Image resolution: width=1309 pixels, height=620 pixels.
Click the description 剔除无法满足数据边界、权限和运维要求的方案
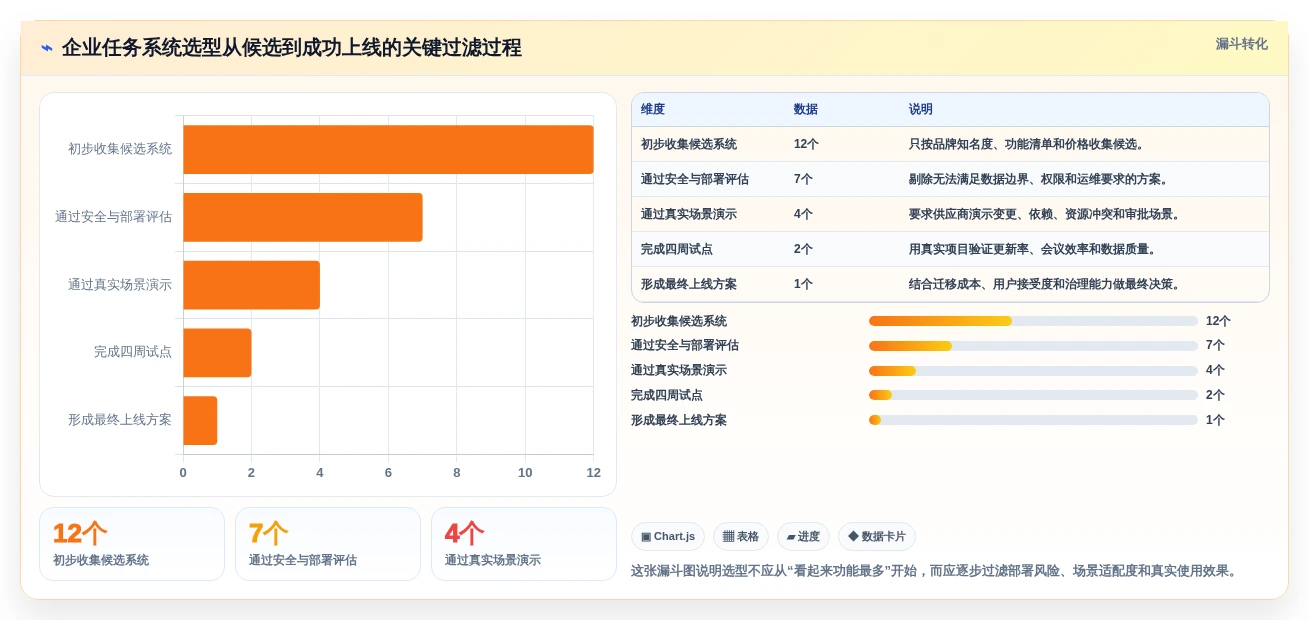click(x=1039, y=179)
